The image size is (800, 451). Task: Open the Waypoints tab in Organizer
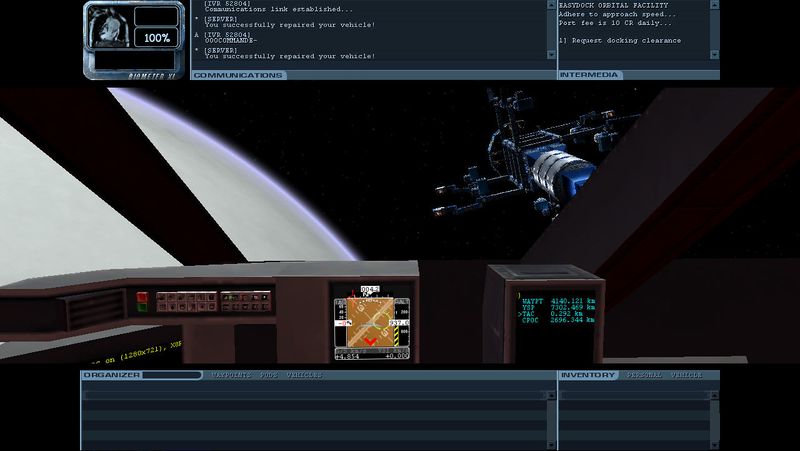click(x=231, y=375)
